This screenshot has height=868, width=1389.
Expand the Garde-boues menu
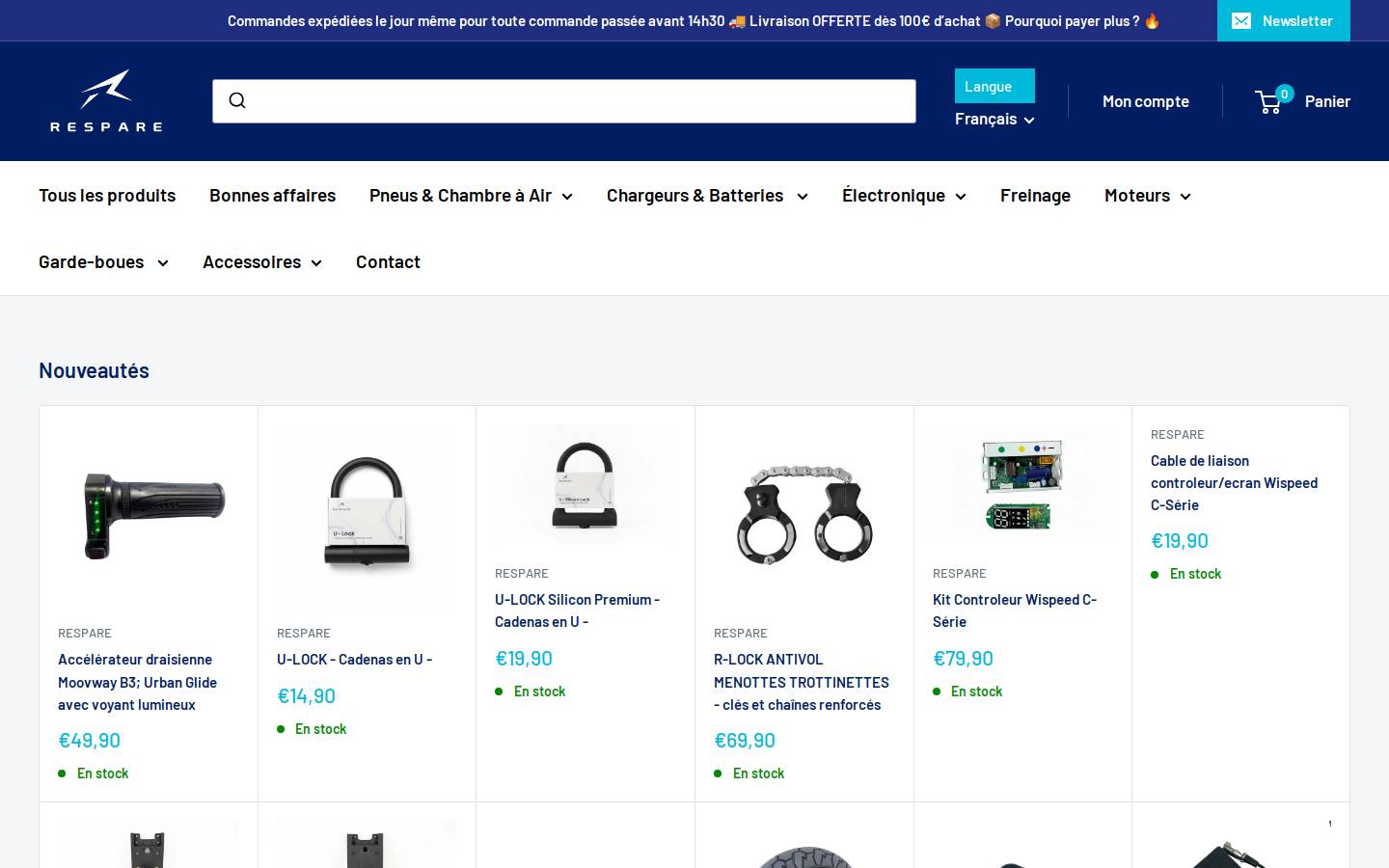coord(103,261)
